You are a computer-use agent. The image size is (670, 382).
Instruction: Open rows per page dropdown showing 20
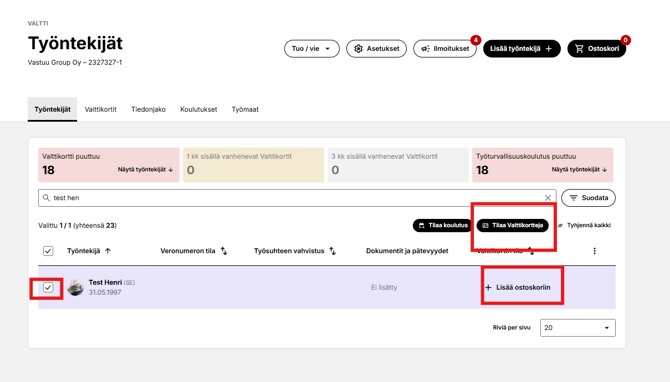click(578, 328)
